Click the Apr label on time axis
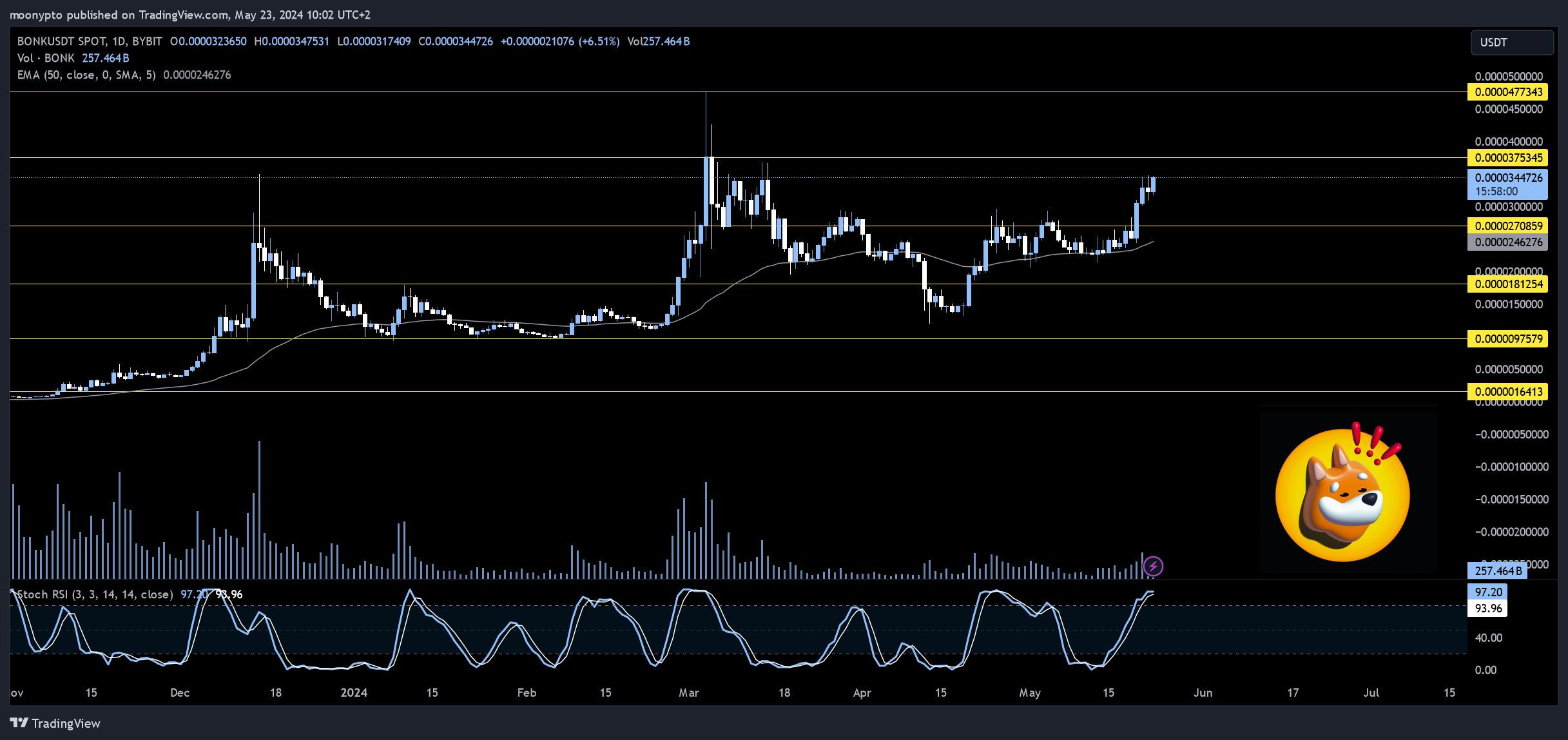The image size is (1568, 740). tap(862, 693)
